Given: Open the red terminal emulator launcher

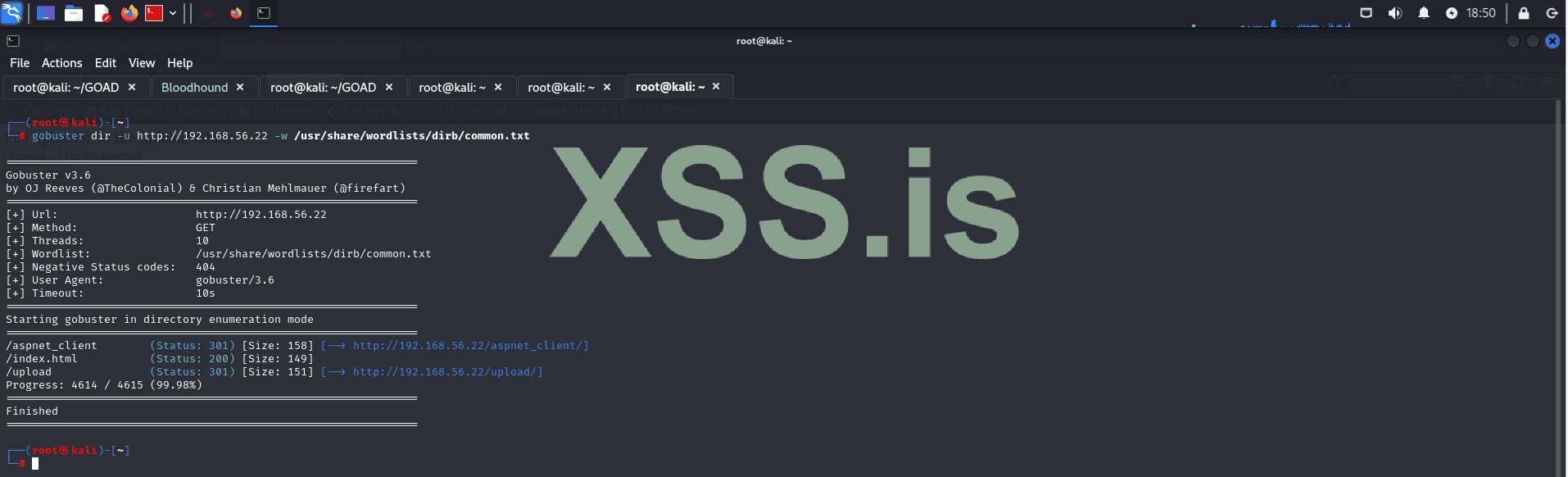Looking at the screenshot, I should click(154, 13).
